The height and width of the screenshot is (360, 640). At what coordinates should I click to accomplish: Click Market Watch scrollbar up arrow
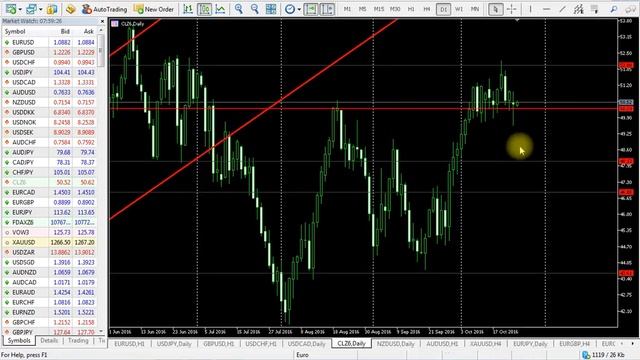pyautogui.click(x=101, y=31)
